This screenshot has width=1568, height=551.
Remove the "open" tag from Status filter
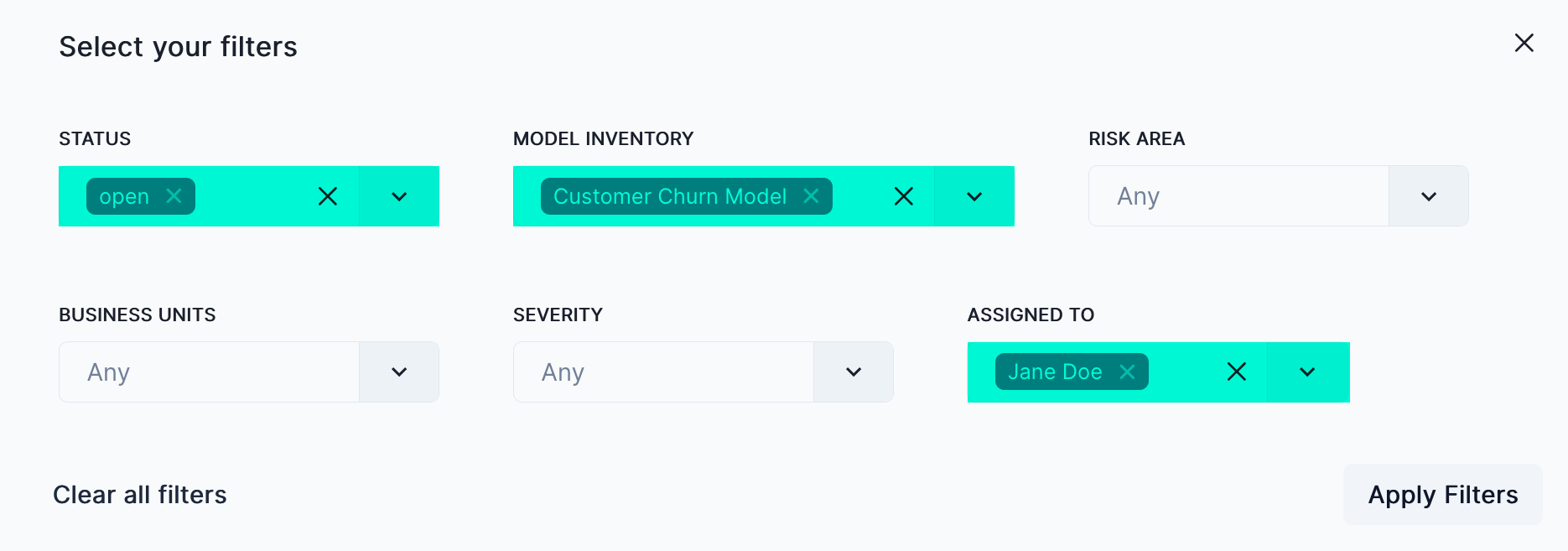click(x=174, y=195)
